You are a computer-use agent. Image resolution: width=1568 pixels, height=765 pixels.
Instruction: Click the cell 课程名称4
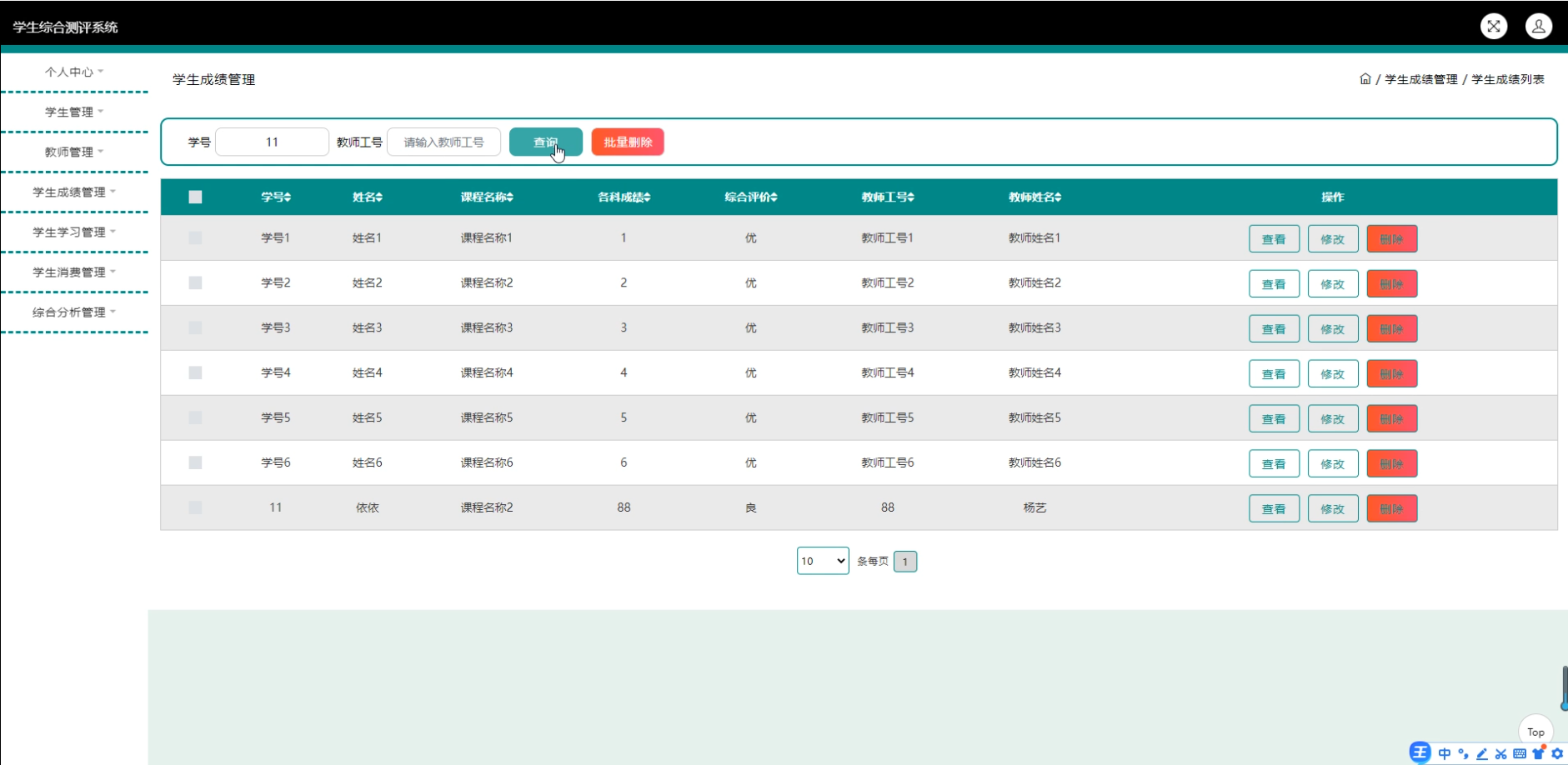487,372
